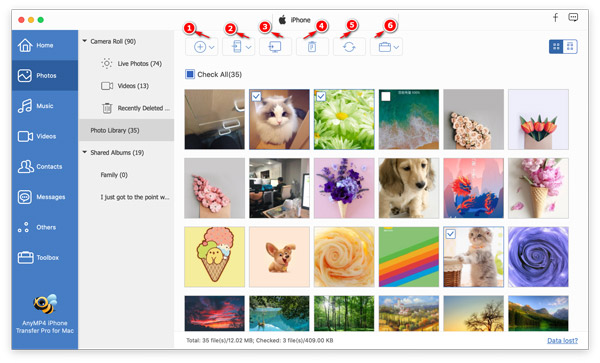The width and height of the screenshot is (600, 363).
Task: Open the Toolbox sidebar section
Action: point(45,257)
